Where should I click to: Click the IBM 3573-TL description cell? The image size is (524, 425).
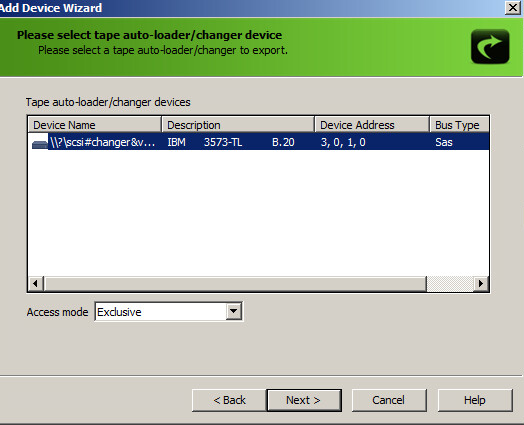pos(231,142)
